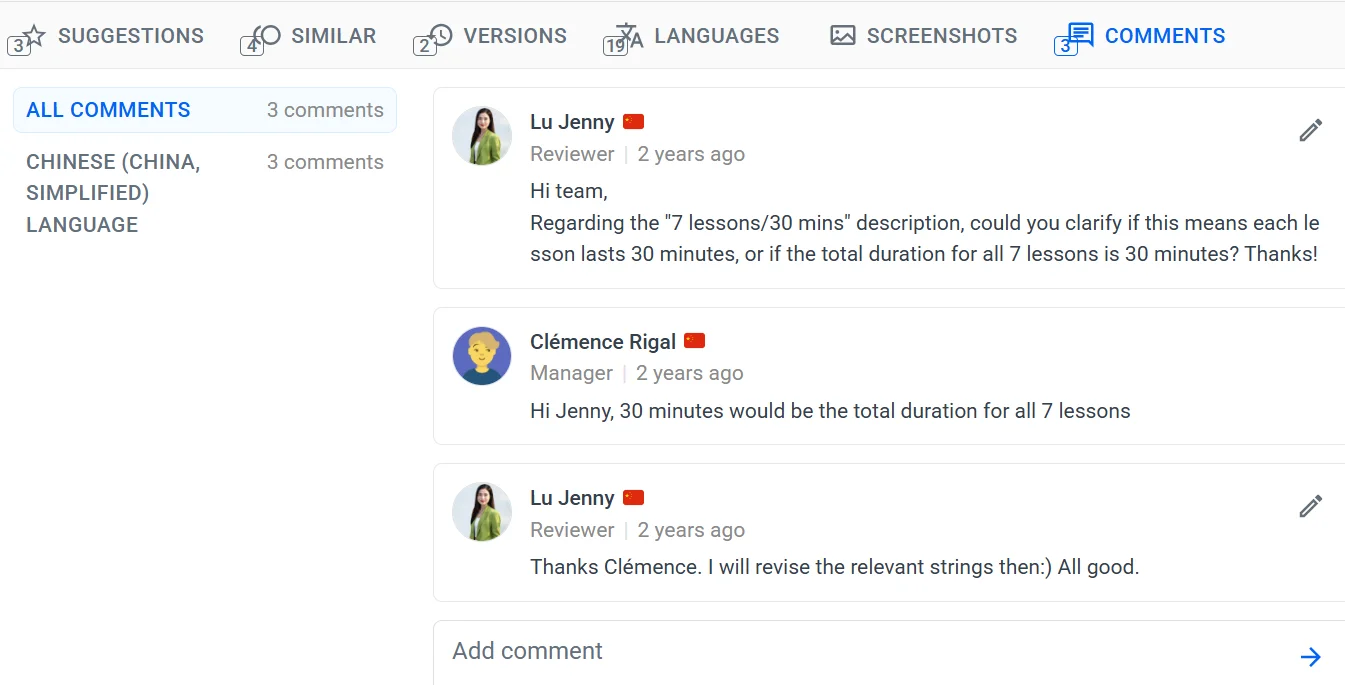The height and width of the screenshot is (685, 1345).
Task: Edit Lu Jenny's "Thanks Clémence" comment
Action: click(1310, 507)
